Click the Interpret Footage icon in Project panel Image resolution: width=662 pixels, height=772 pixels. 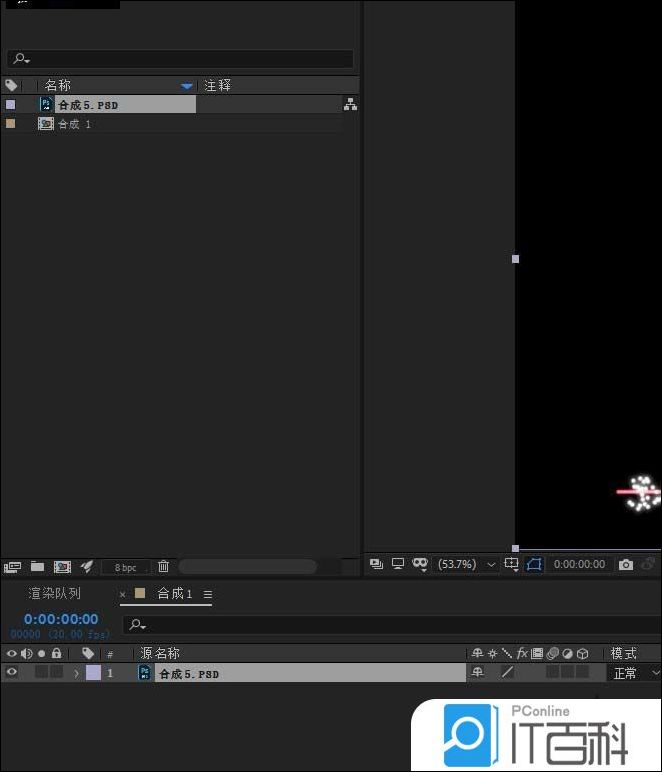[12, 567]
